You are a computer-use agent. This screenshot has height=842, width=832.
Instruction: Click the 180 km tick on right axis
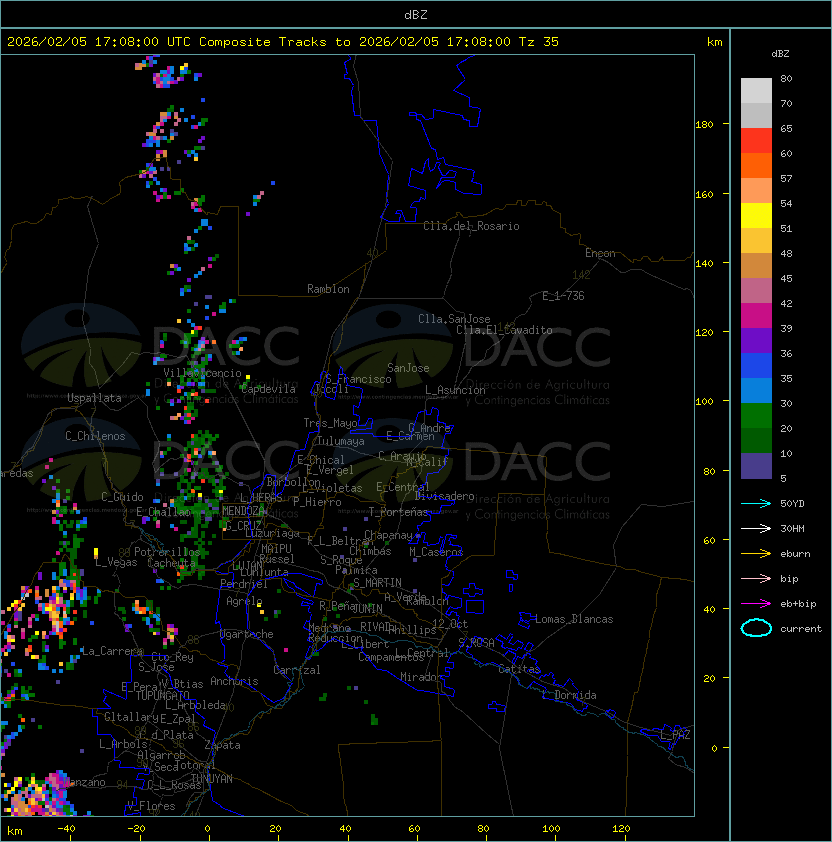click(704, 124)
